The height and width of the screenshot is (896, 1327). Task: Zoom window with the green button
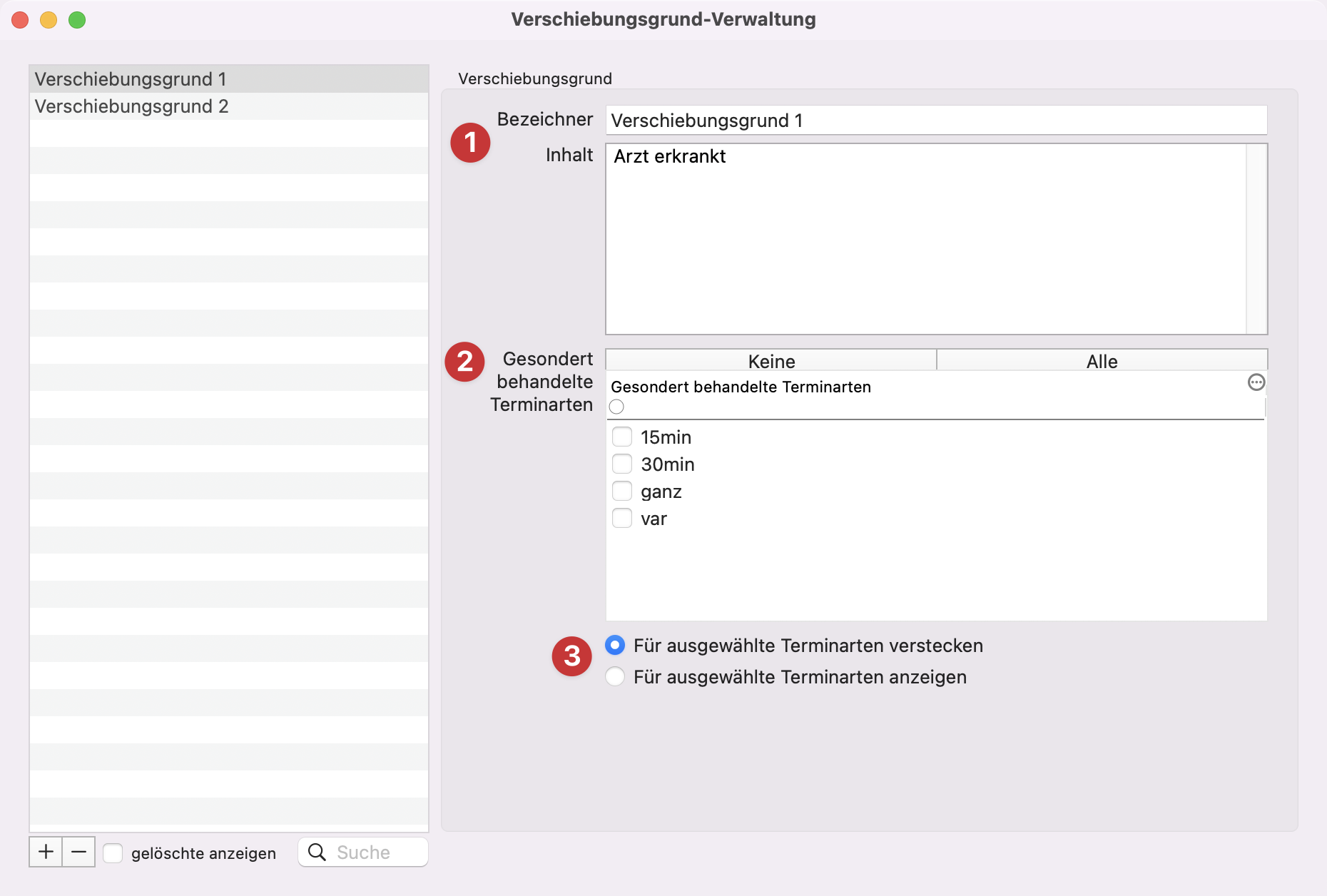pyautogui.click(x=77, y=20)
